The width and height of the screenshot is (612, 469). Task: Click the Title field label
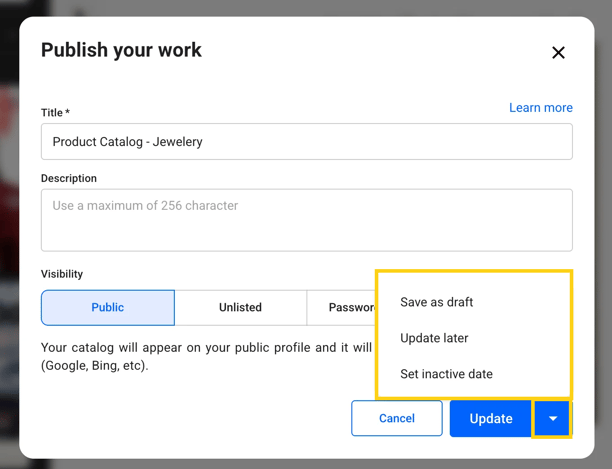[x=55, y=113]
